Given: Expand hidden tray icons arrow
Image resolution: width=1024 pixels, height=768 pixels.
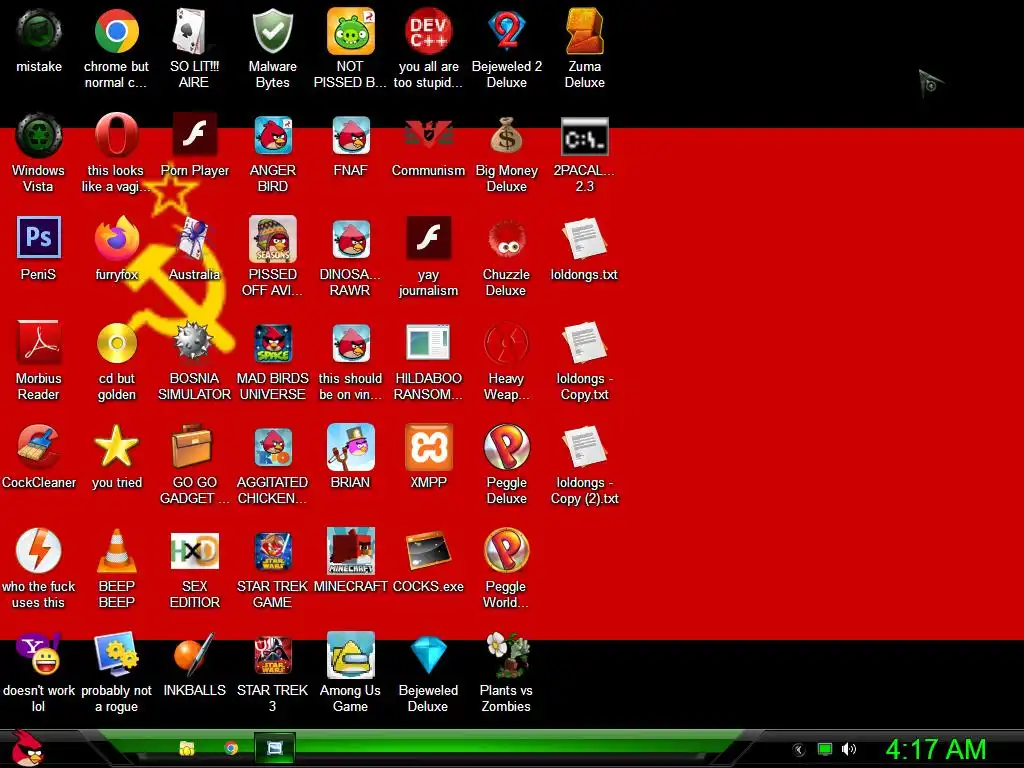Looking at the screenshot, I should (798, 750).
